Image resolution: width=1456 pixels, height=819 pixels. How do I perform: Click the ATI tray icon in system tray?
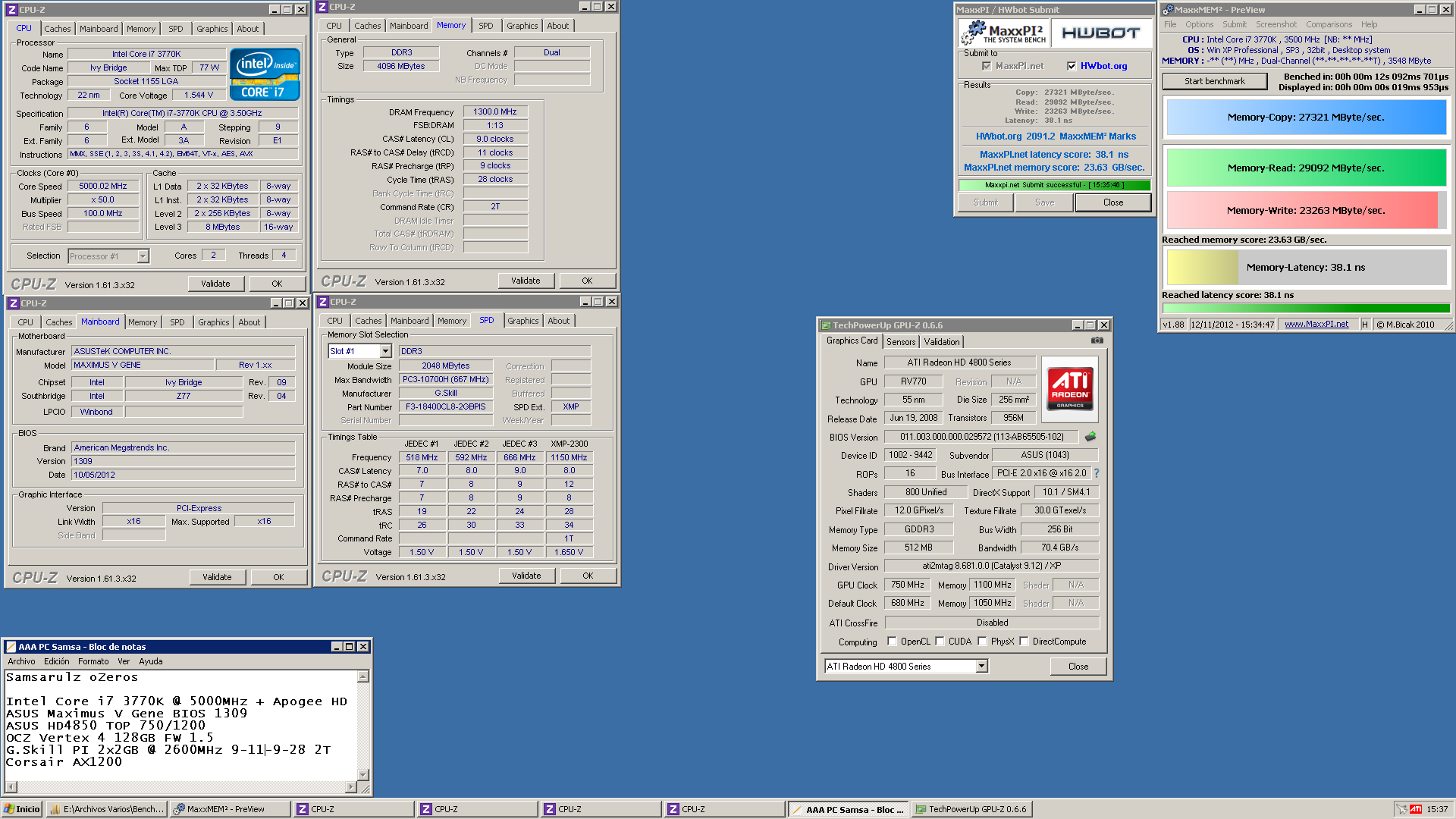pyautogui.click(x=1416, y=809)
